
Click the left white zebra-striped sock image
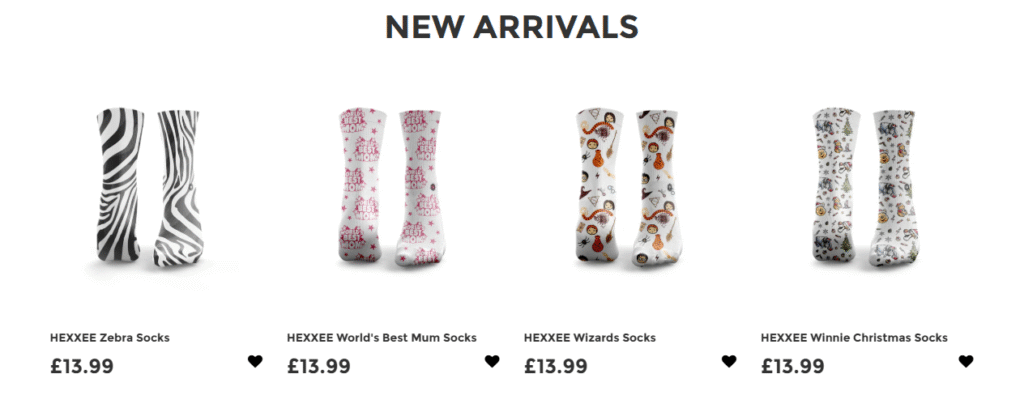[x=120, y=185]
